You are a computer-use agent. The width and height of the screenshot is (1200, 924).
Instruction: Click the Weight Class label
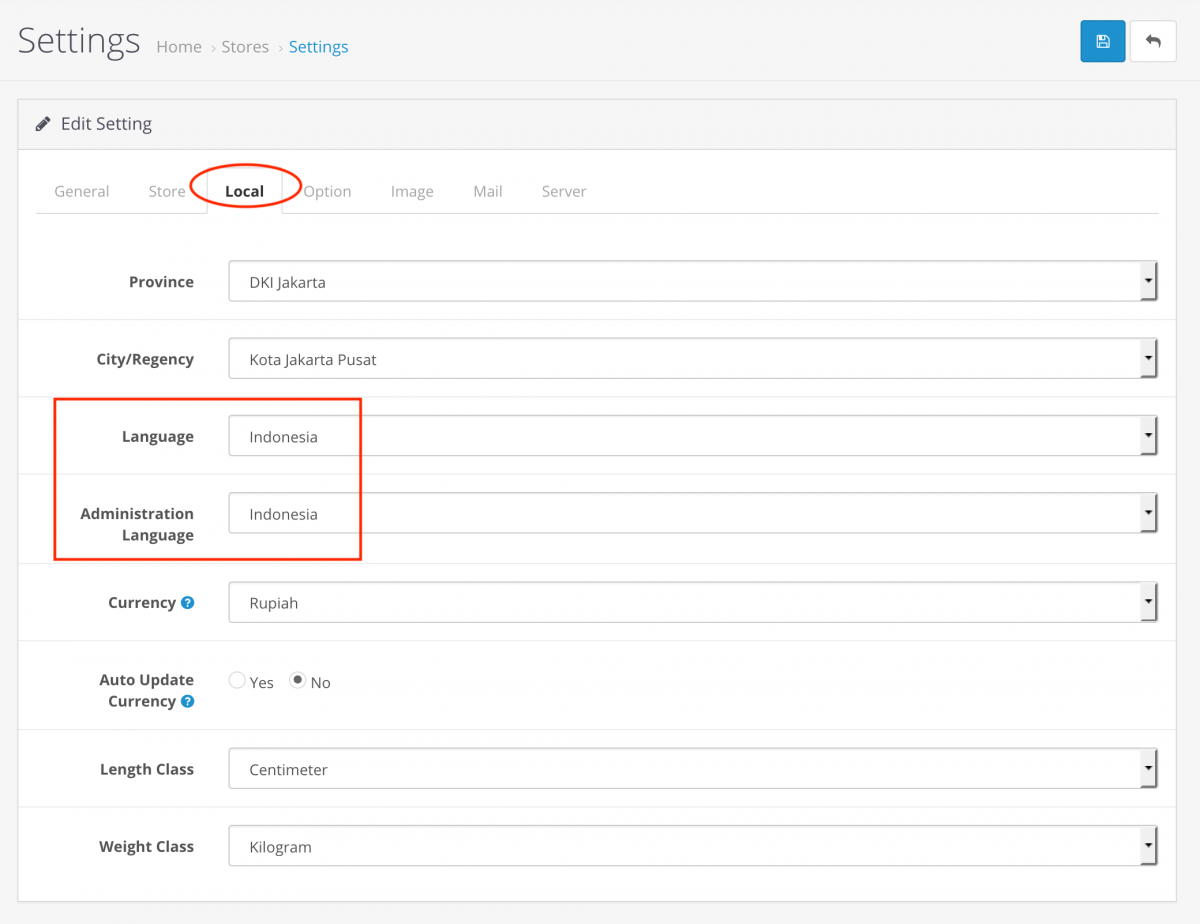pos(146,847)
